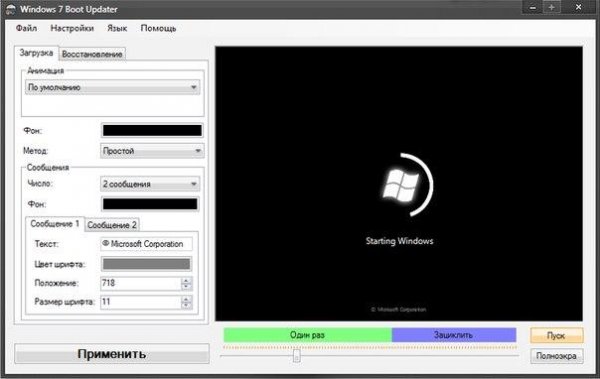Switch to the Загрузка tab
Viewport: 600px width, 379px height.
pos(36,53)
